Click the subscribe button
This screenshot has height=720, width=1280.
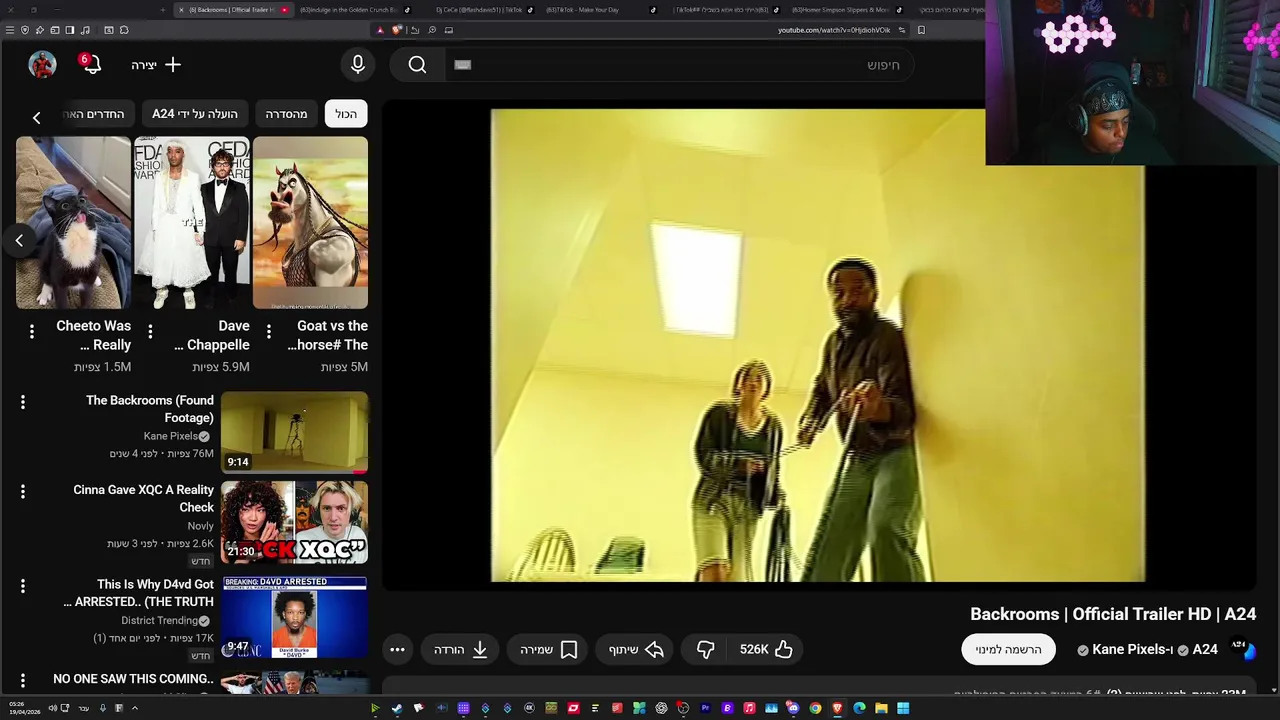point(1008,650)
